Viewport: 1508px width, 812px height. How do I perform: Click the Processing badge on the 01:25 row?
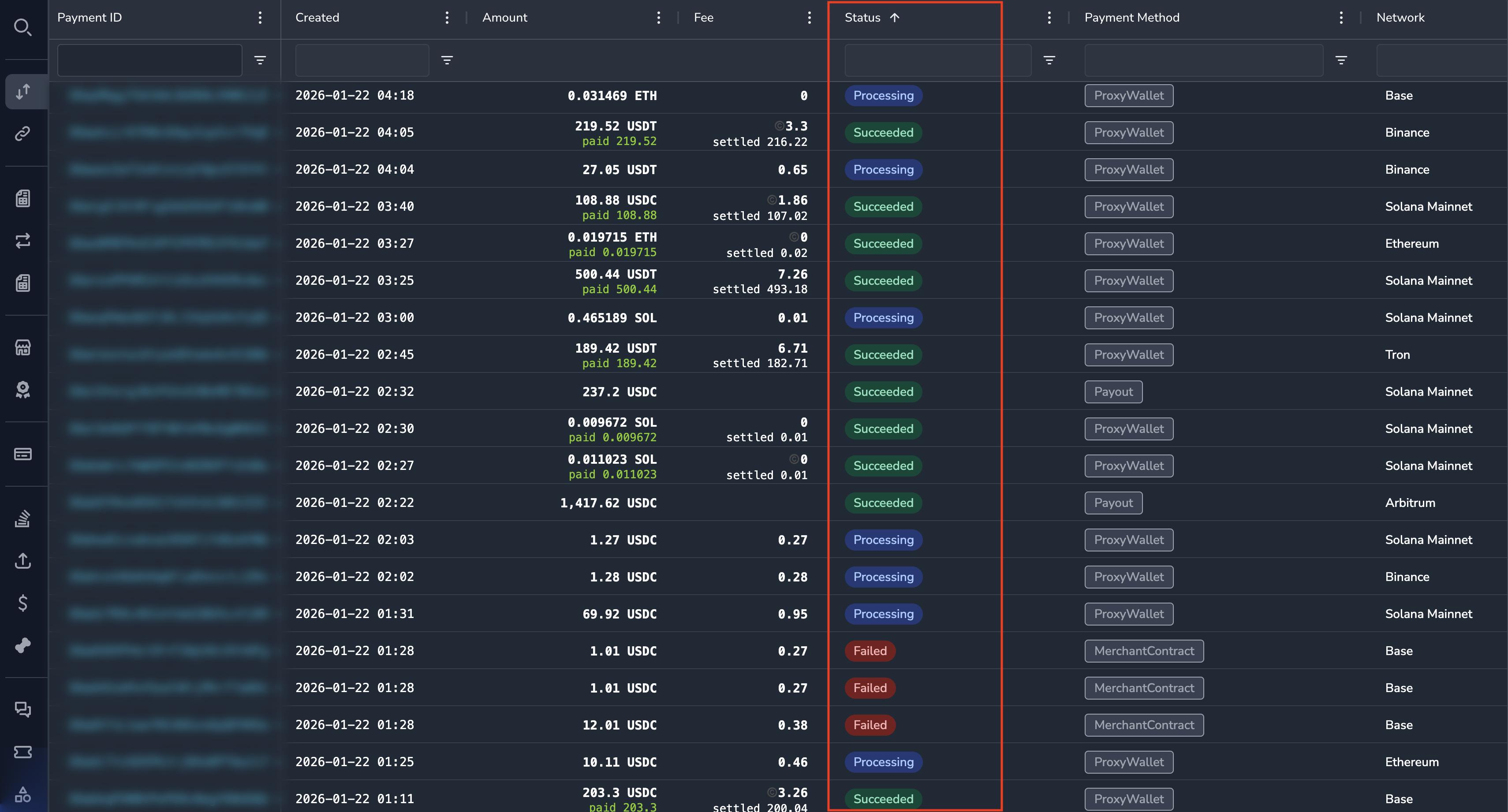[x=883, y=762]
